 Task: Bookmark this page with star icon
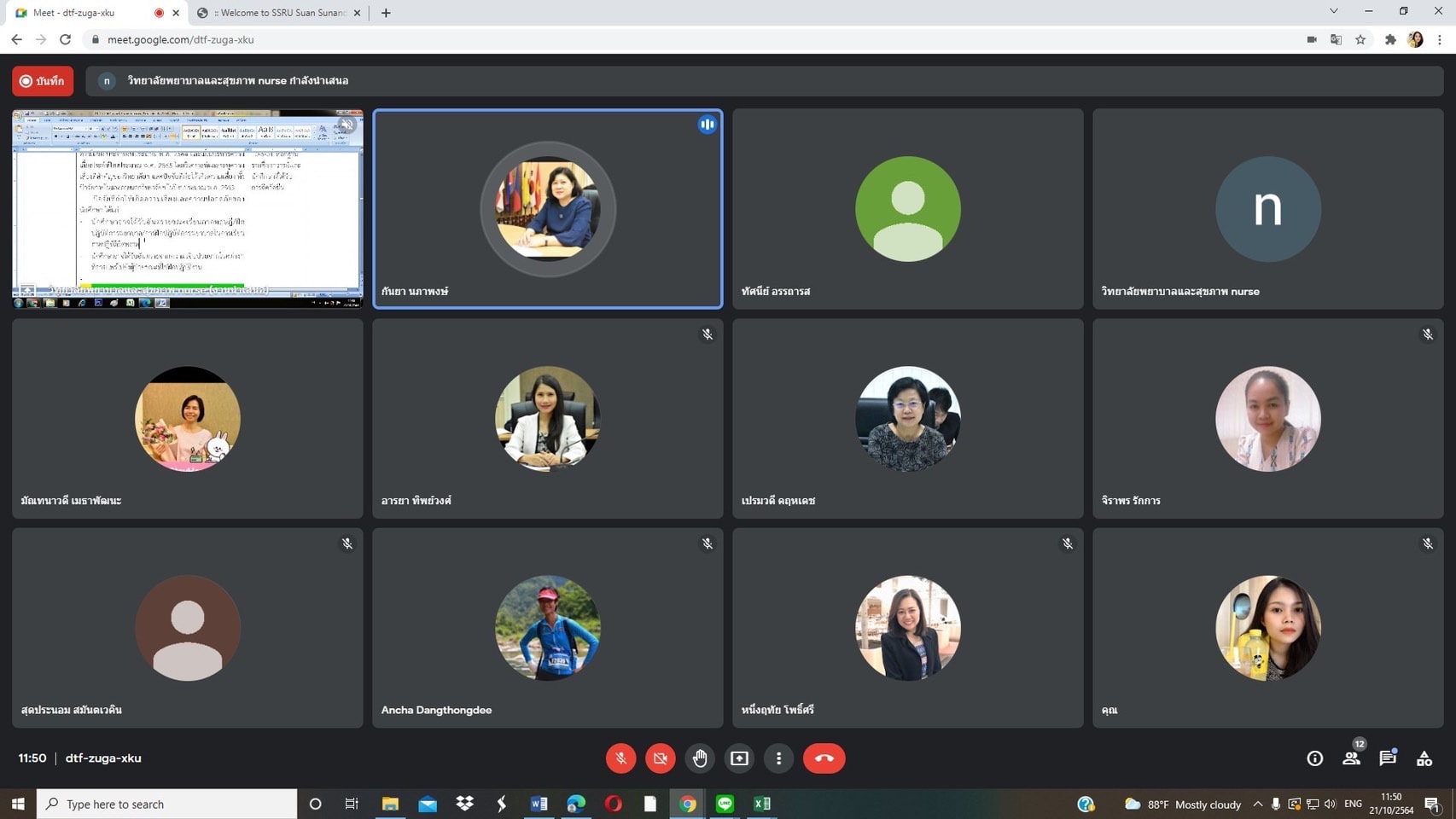[x=1360, y=39]
